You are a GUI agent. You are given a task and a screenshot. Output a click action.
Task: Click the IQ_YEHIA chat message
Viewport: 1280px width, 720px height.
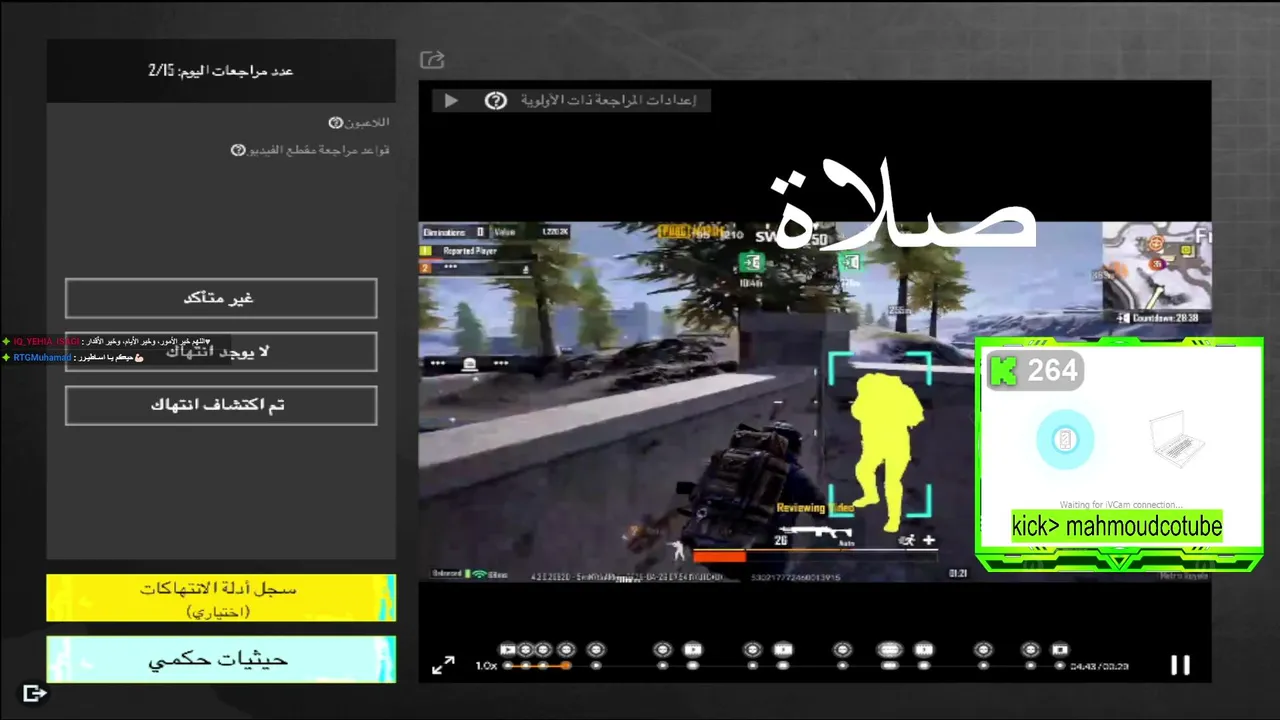[108, 342]
